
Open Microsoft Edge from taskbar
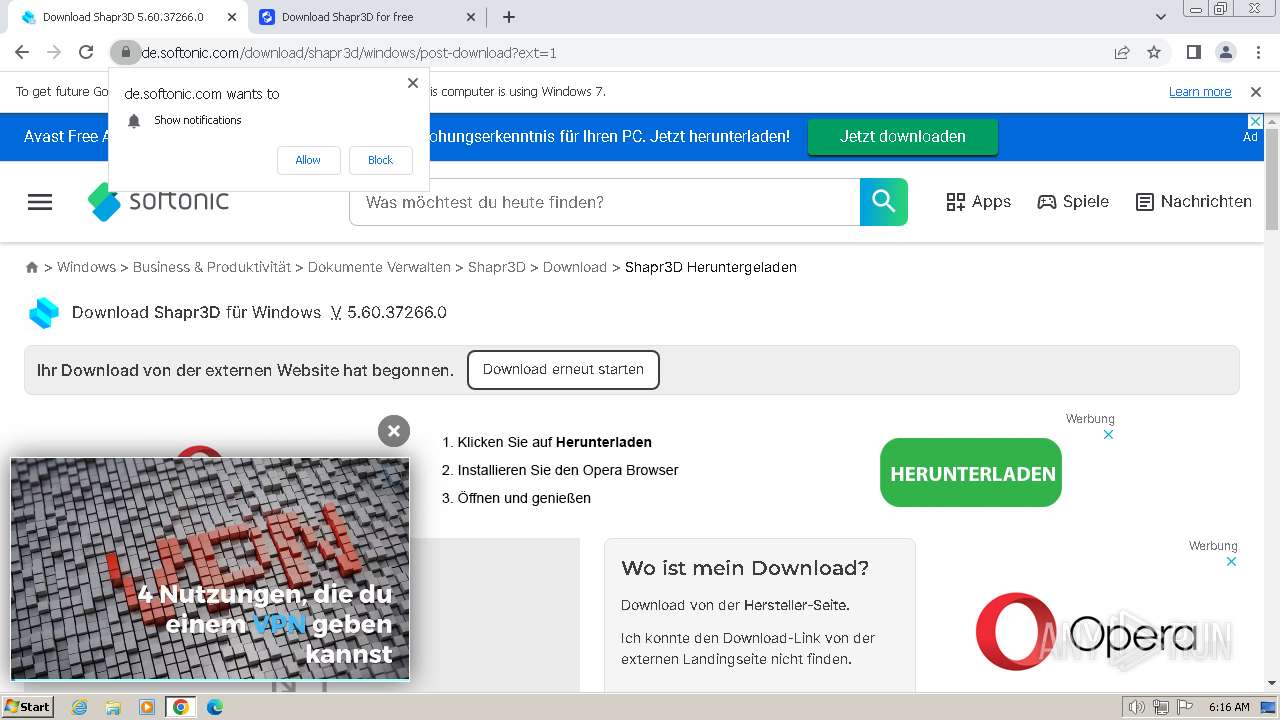click(x=215, y=707)
